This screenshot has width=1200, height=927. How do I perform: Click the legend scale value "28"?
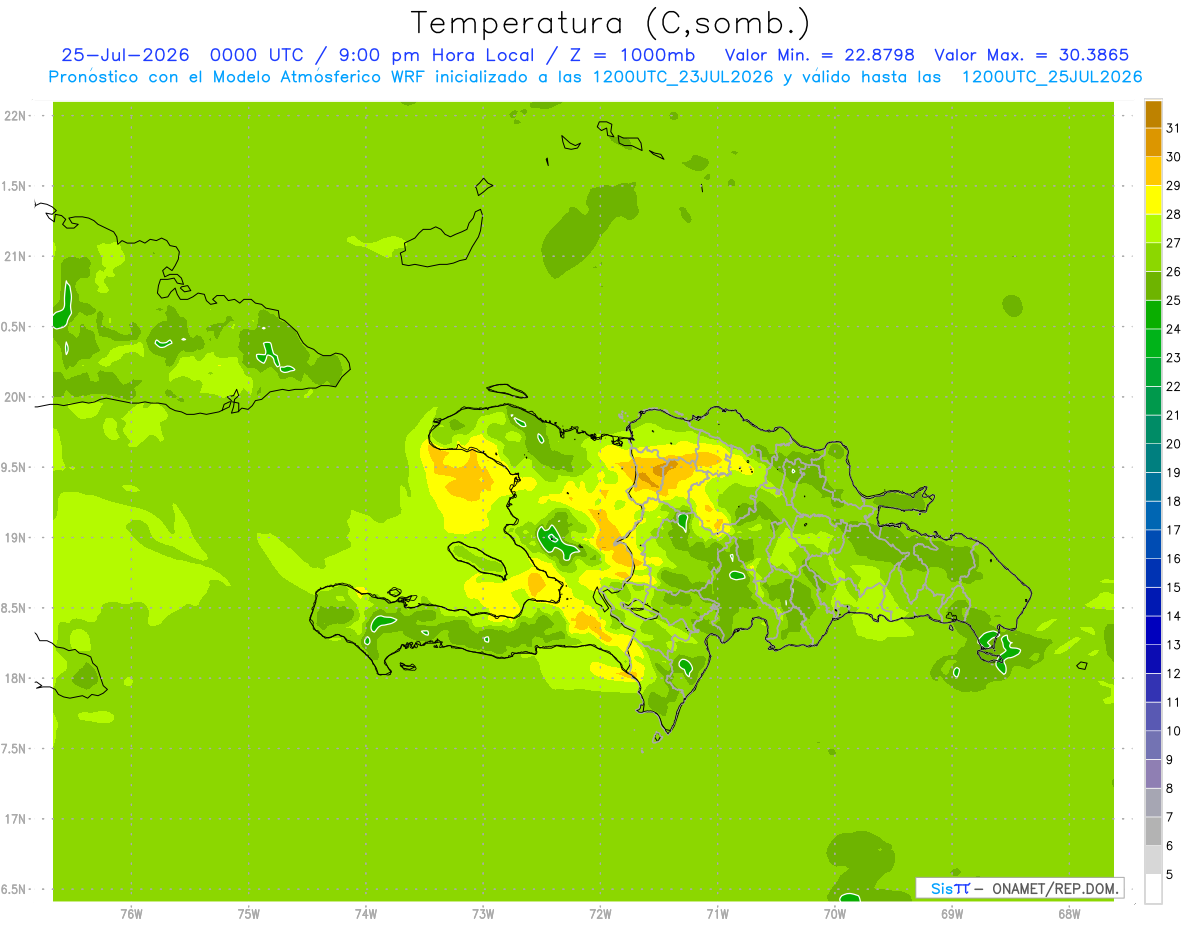pyautogui.click(x=1173, y=214)
